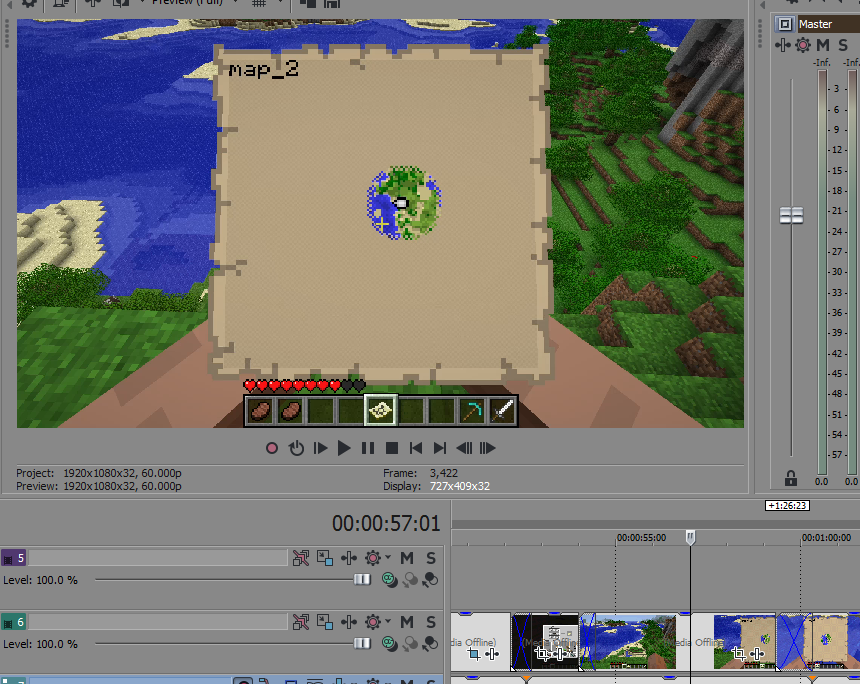The height and width of the screenshot is (684, 860).
Task: Click Play From Start in the transport bar
Action: click(320, 448)
